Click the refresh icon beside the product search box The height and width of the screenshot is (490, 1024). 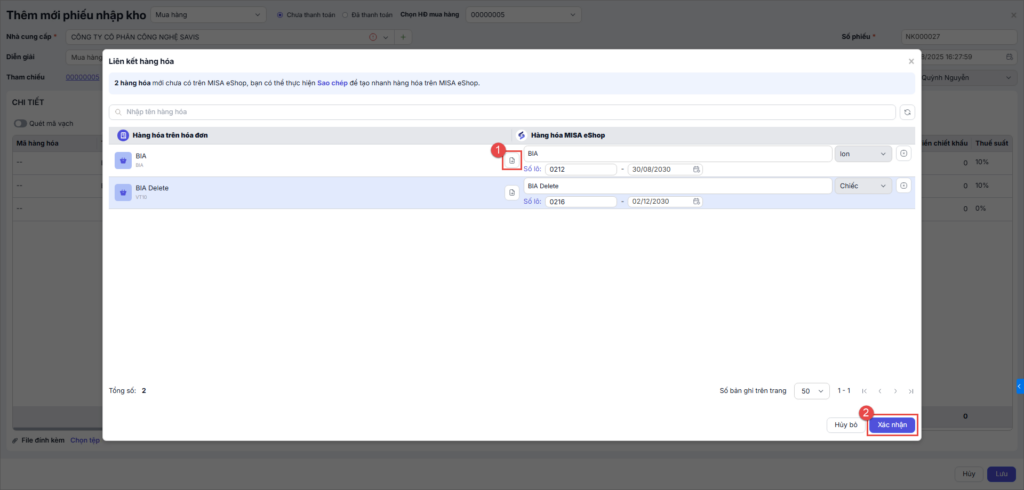907,112
